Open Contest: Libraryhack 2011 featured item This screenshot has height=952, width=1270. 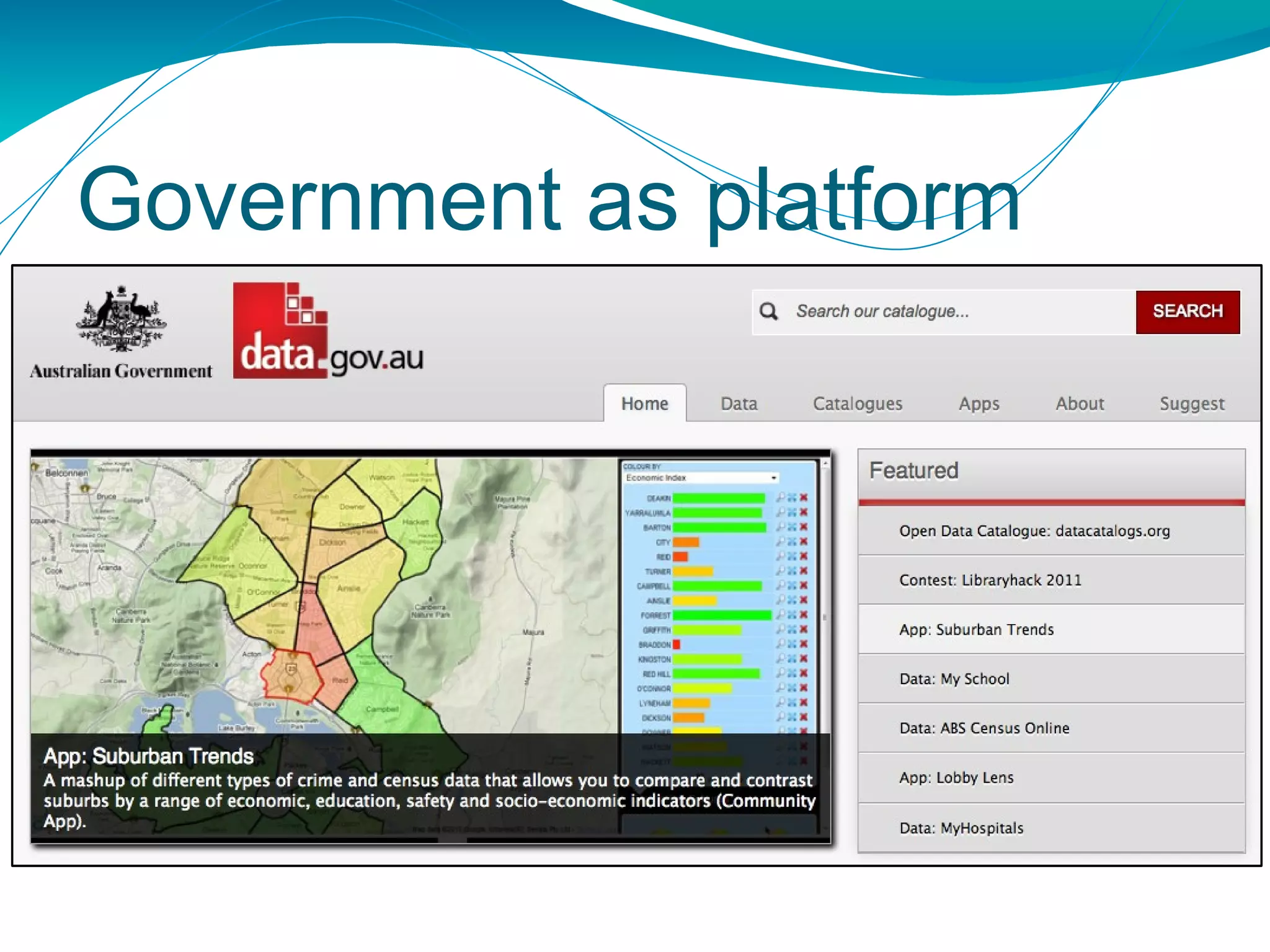pos(1052,580)
